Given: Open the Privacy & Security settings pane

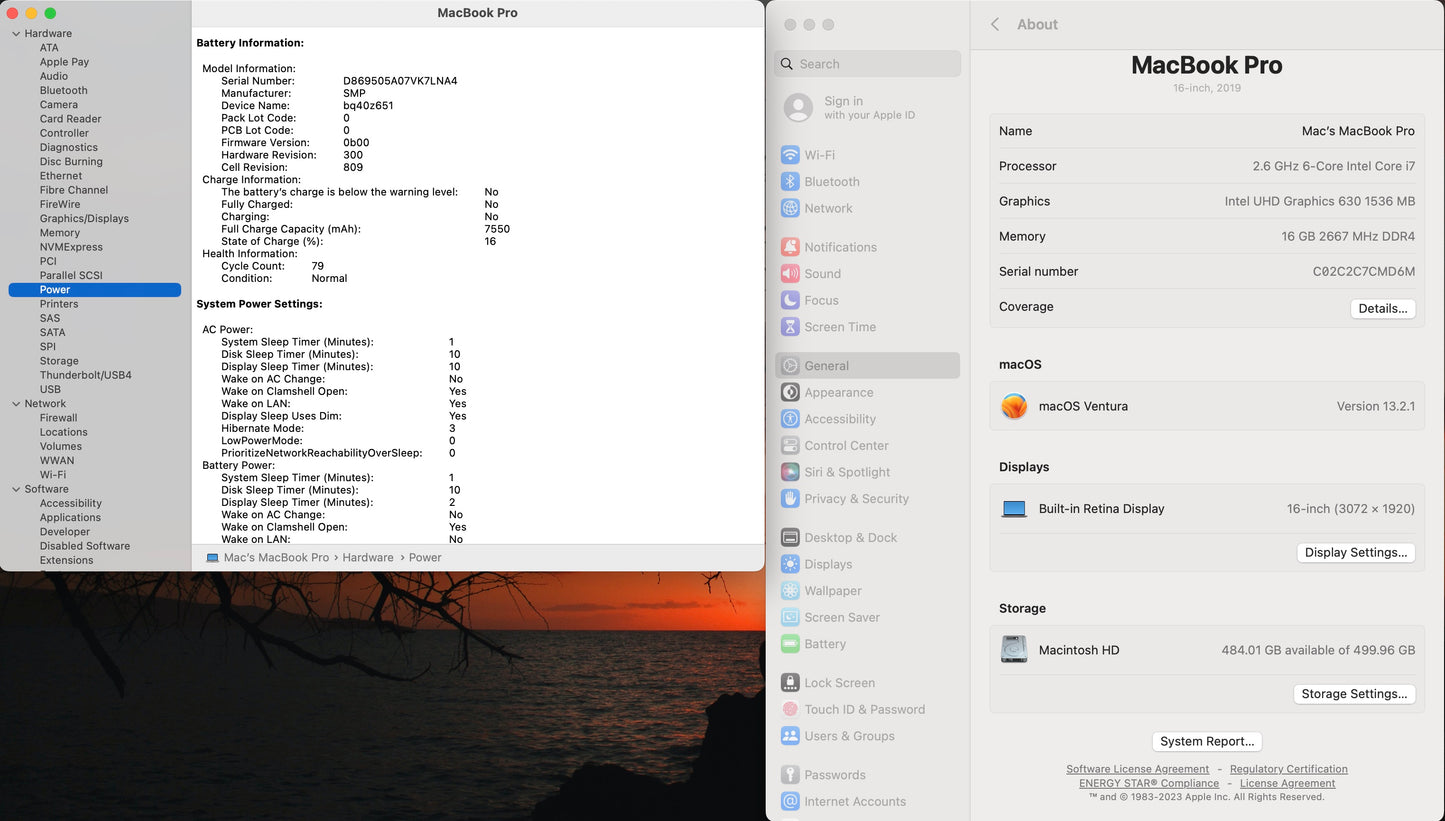Looking at the screenshot, I should click(856, 499).
